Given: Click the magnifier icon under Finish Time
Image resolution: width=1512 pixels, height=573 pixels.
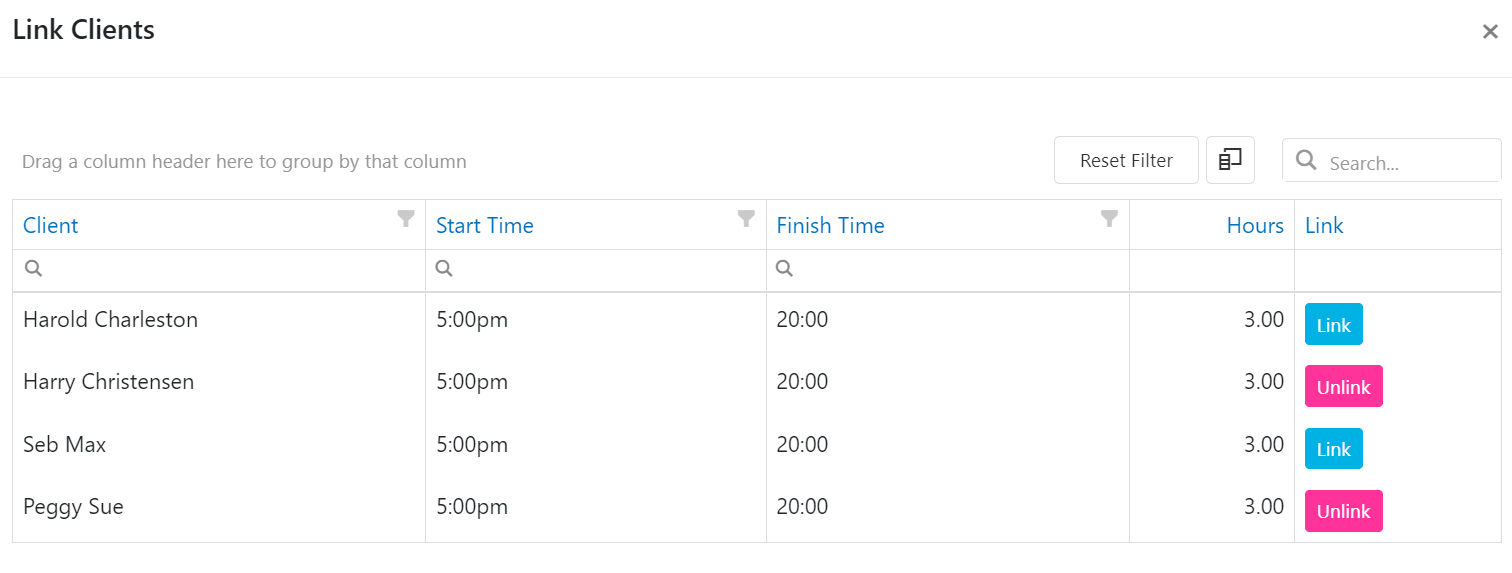Looking at the screenshot, I should pyautogui.click(x=785, y=268).
